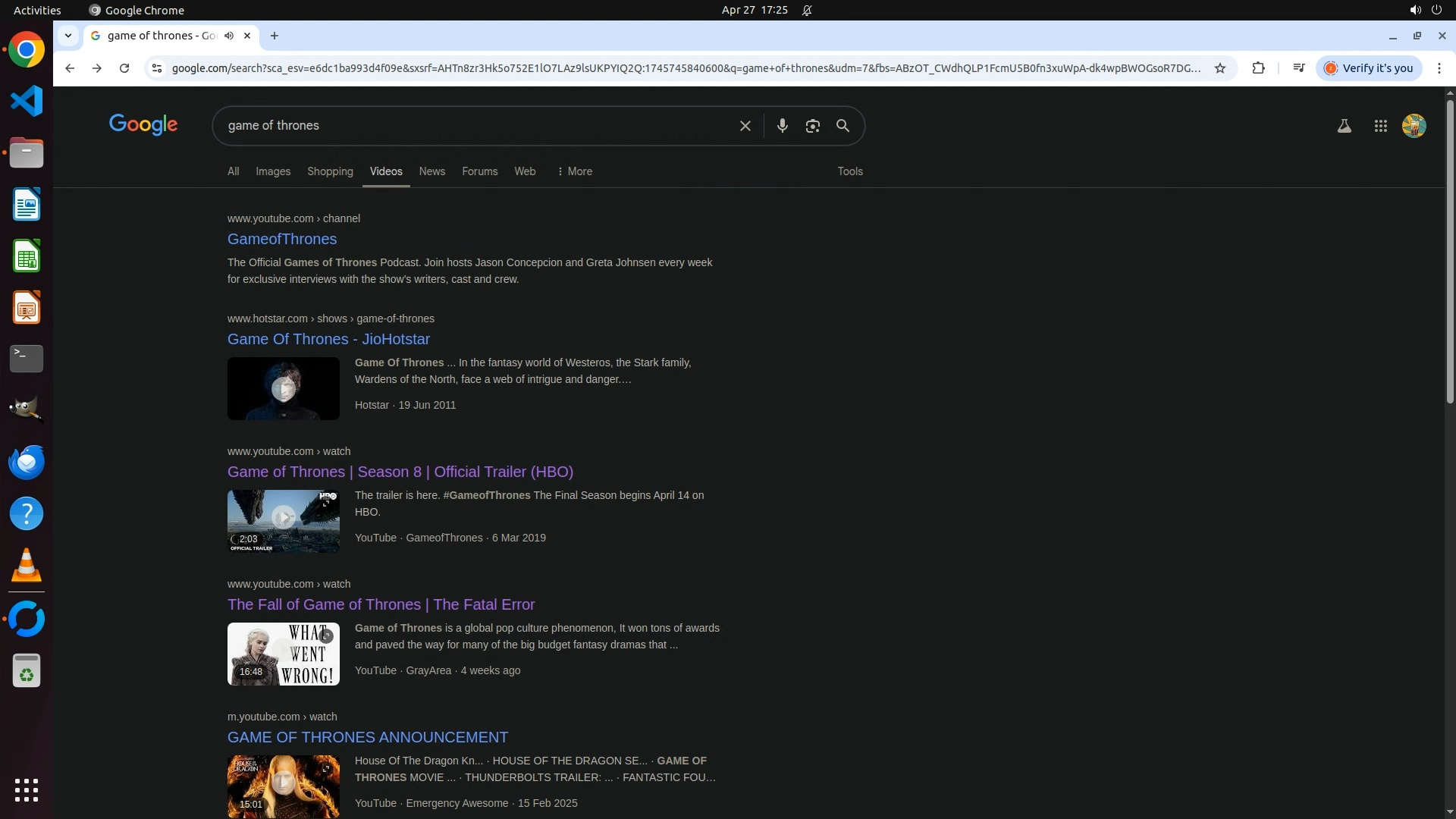Click the voice search microphone icon
Screen dimensions: 1456x819
click(x=782, y=126)
